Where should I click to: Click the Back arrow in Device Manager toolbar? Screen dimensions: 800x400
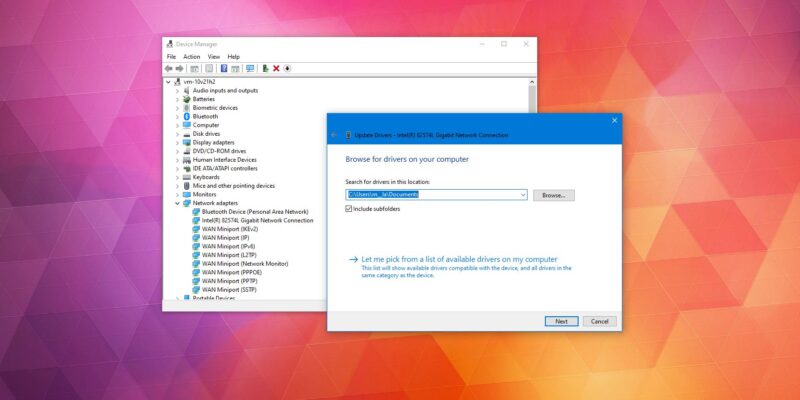pos(168,68)
